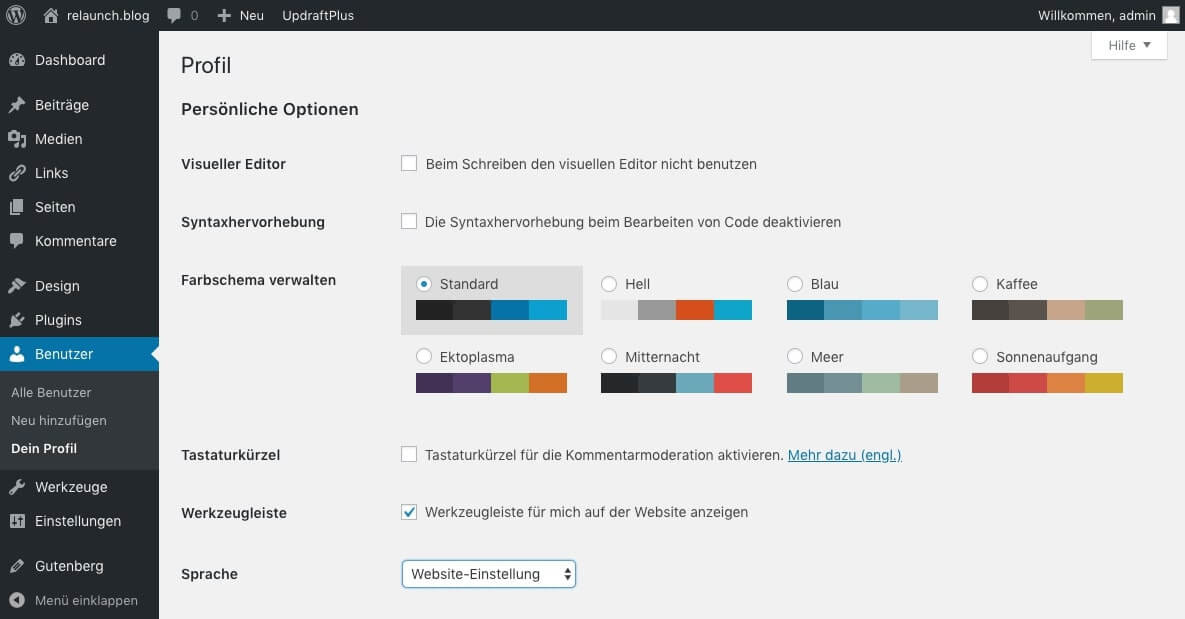Click the WordPress logo in top bar
The image size is (1185, 619).
tap(15, 15)
